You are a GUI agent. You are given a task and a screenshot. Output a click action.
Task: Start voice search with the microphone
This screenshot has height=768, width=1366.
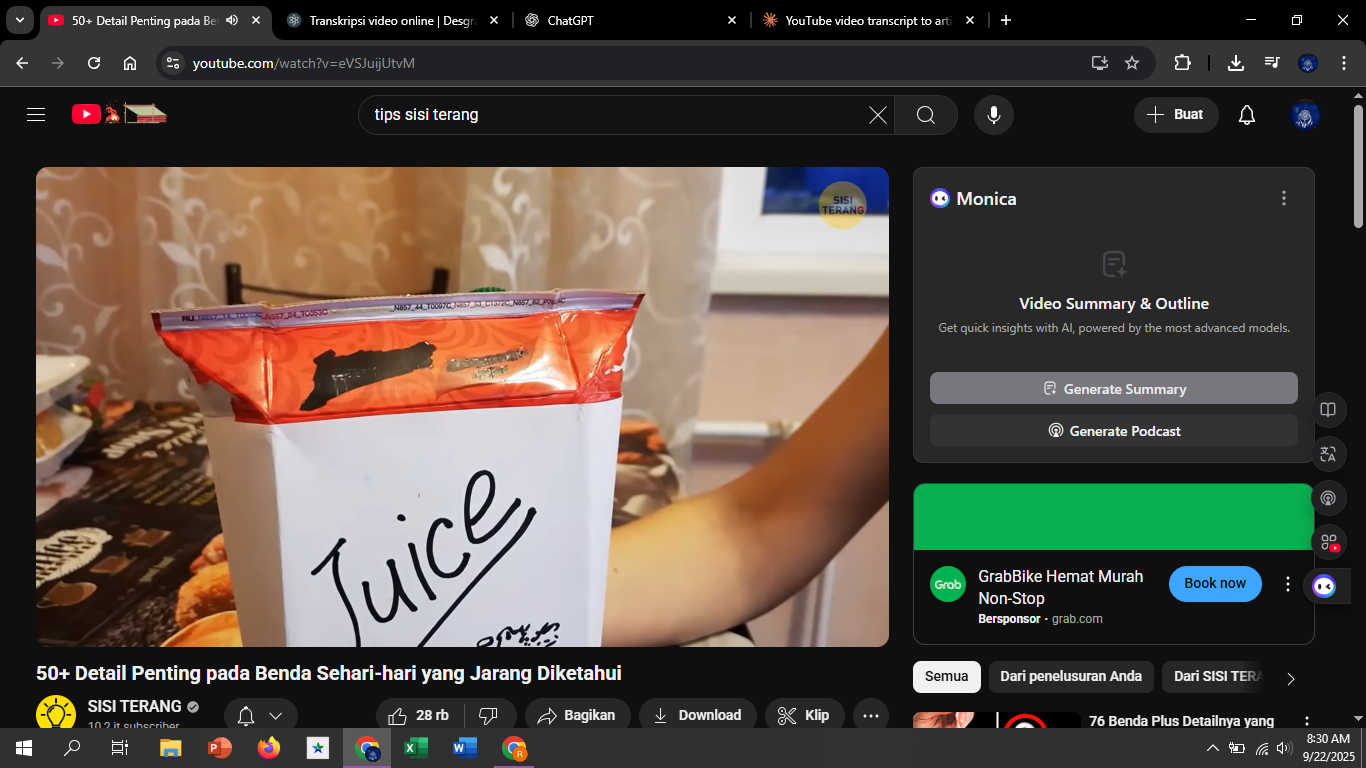[x=994, y=115]
